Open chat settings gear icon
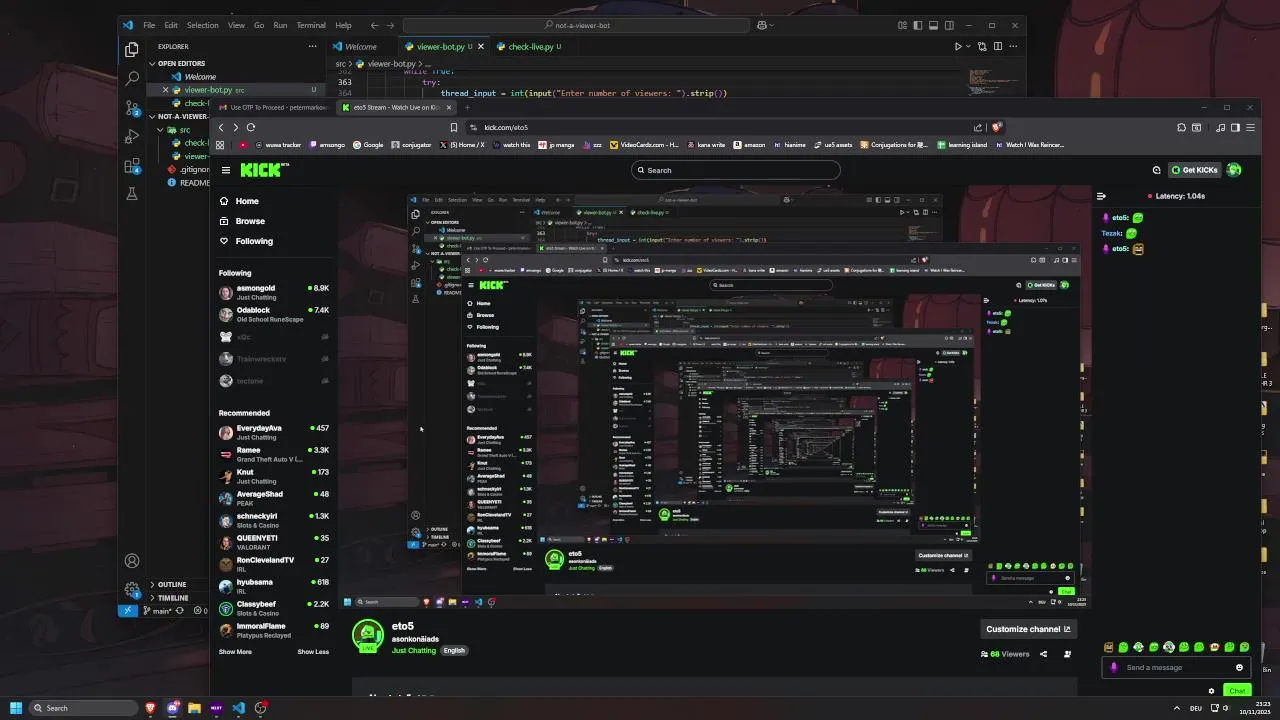1280x720 pixels. click(x=1212, y=691)
